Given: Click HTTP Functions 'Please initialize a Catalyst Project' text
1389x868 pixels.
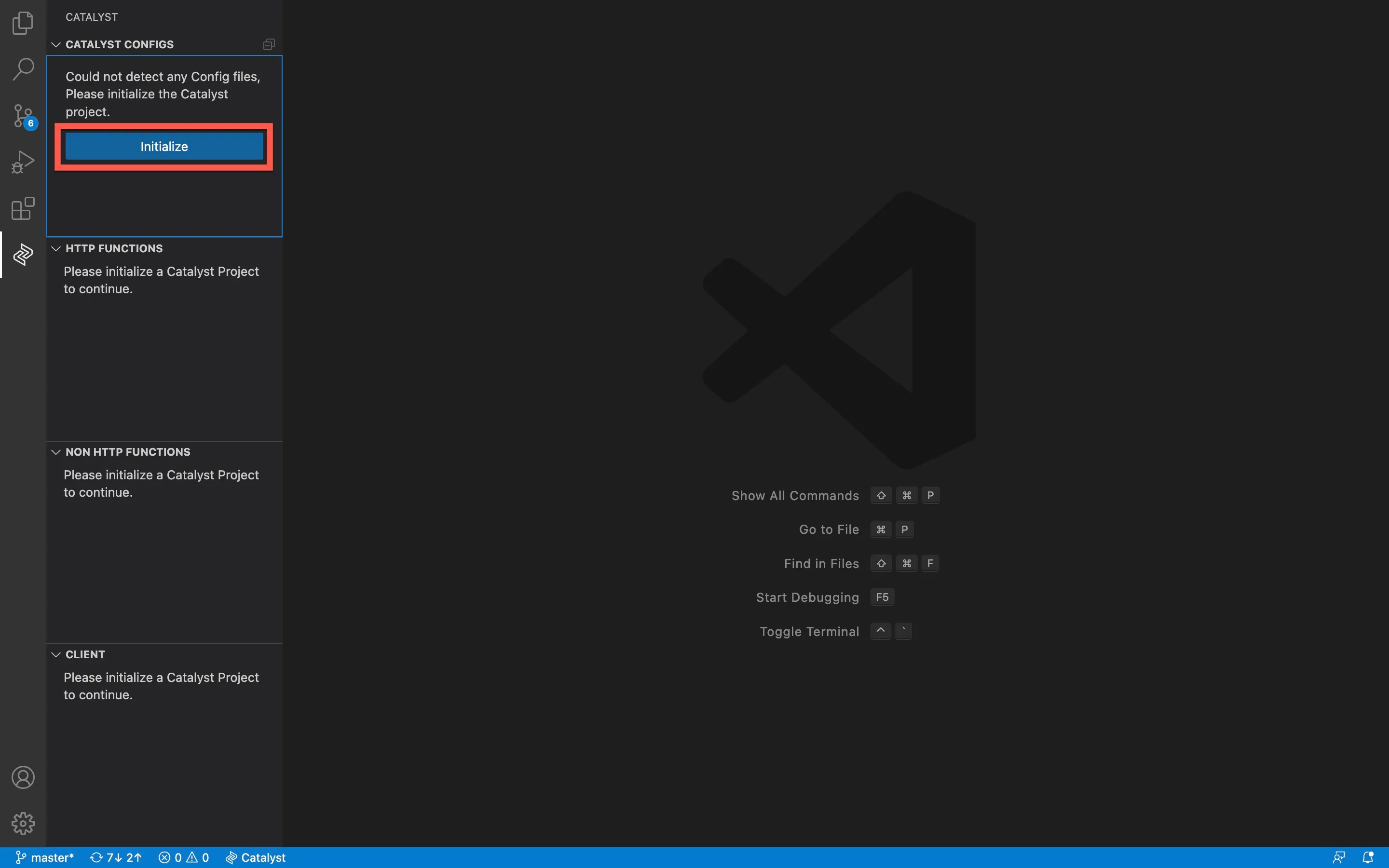Looking at the screenshot, I should (161, 280).
